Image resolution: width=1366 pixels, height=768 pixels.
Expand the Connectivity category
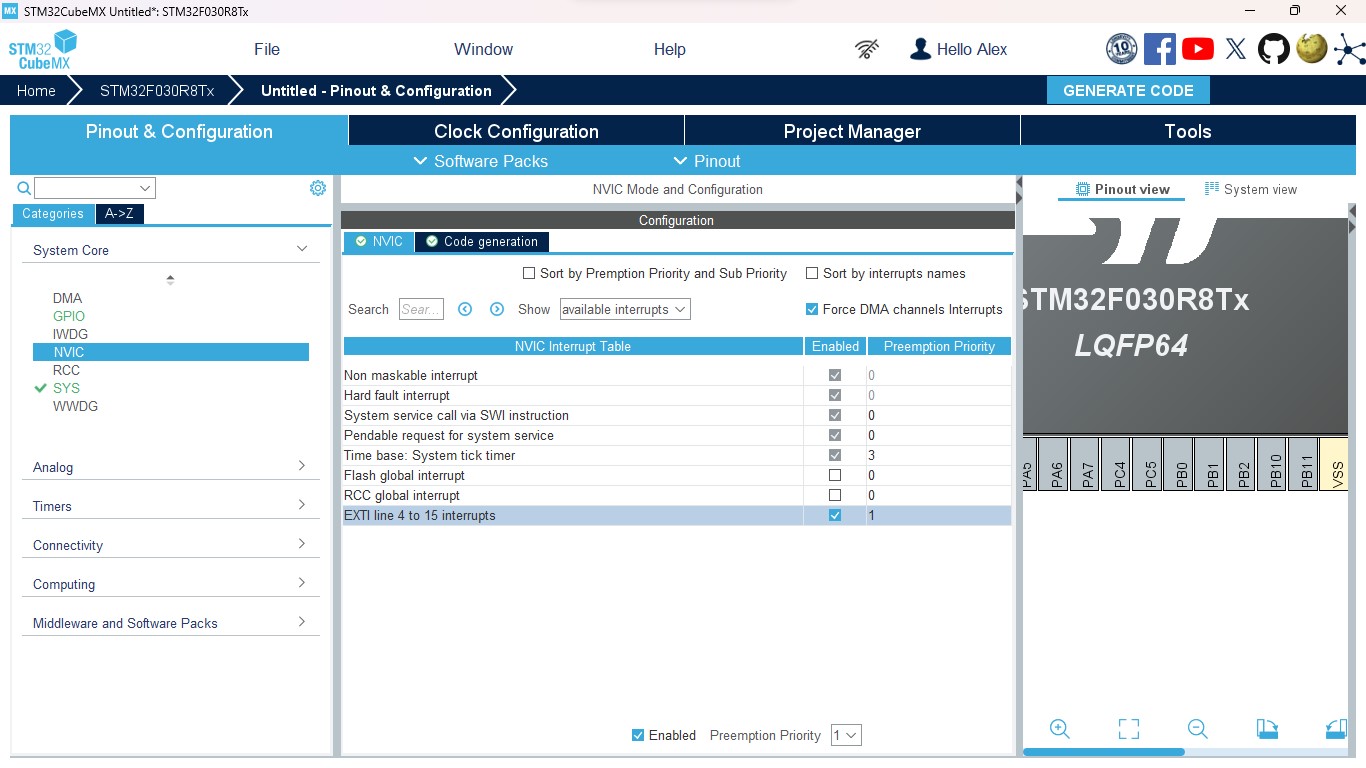302,544
